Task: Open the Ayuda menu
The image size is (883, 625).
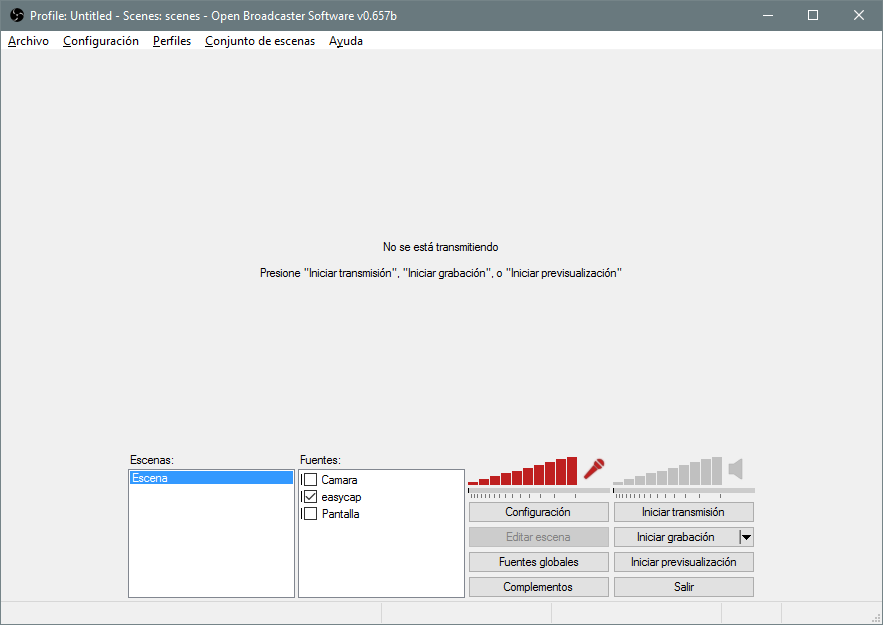Action: click(x=346, y=41)
